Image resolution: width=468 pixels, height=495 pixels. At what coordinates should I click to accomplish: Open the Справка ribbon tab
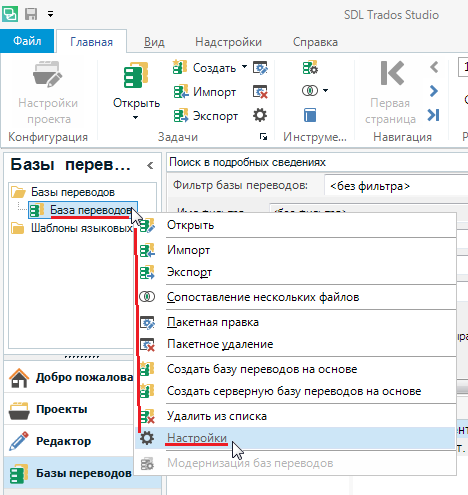(x=315, y=42)
